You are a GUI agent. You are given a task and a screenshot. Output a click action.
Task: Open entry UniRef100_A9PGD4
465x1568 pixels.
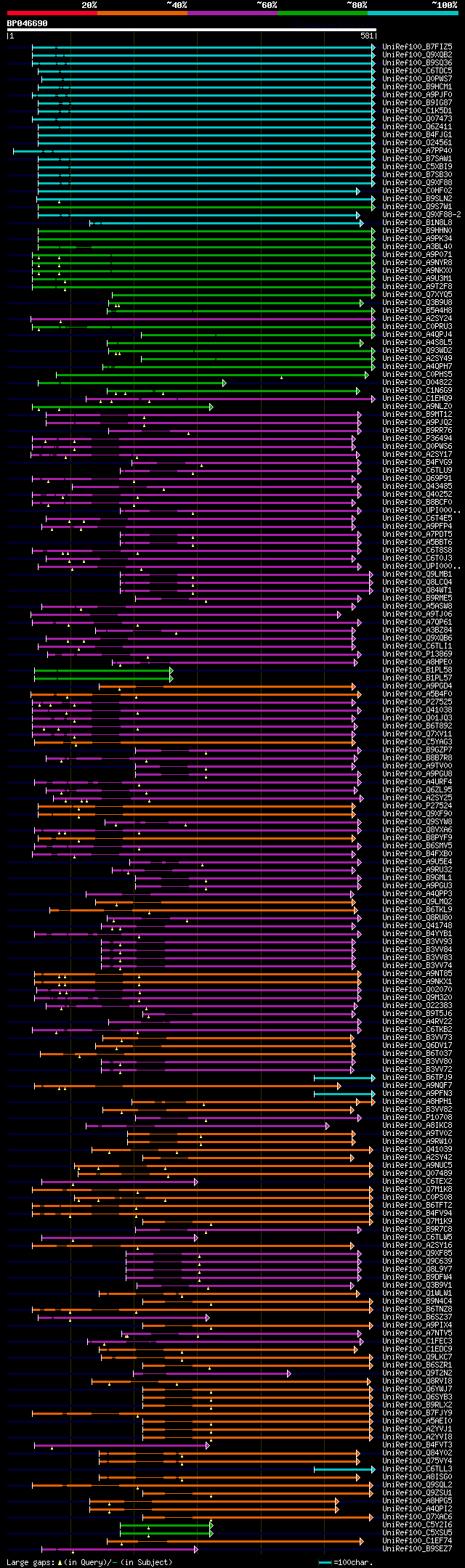point(417,686)
